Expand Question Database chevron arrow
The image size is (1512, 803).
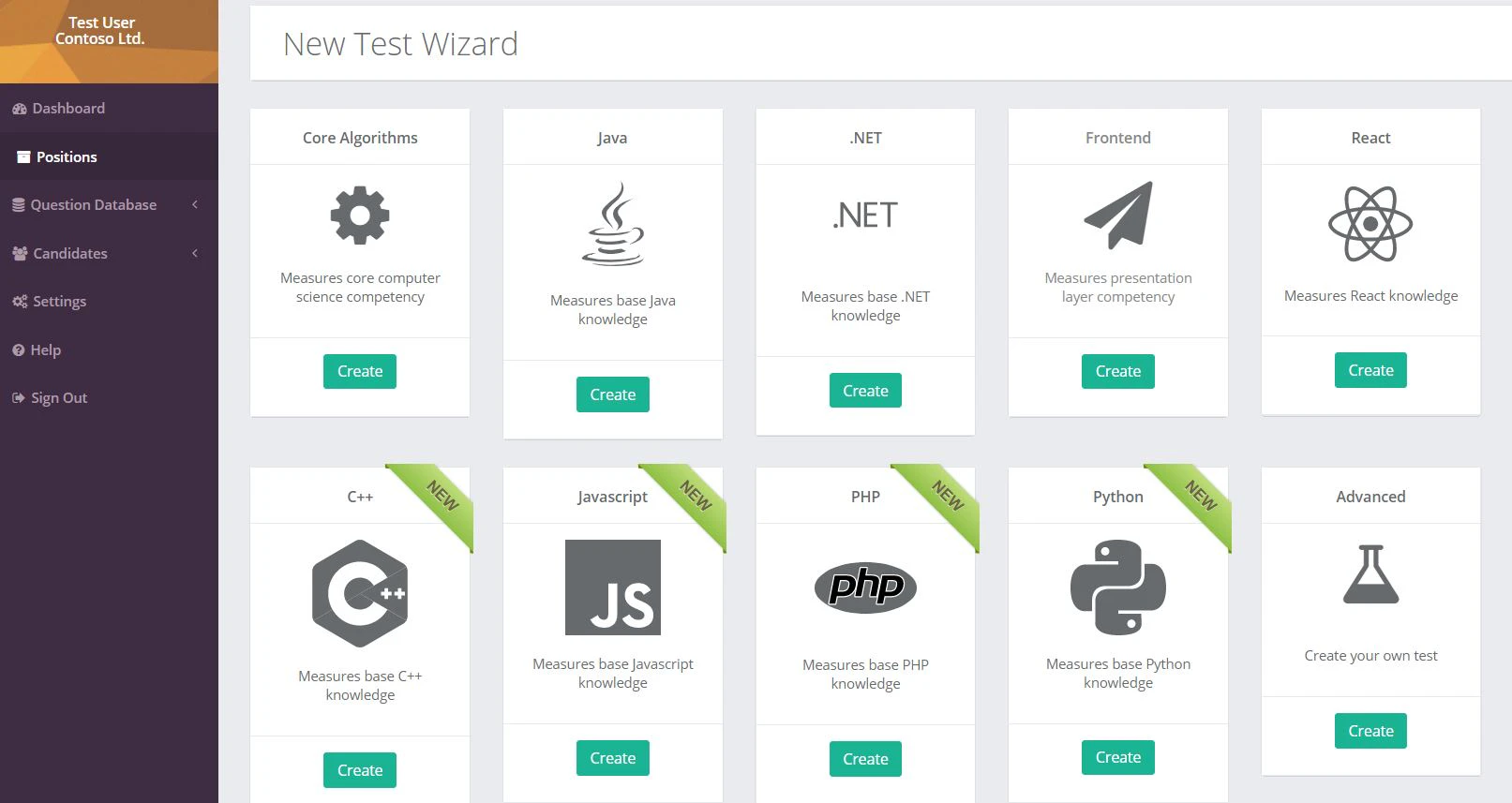pyautogui.click(x=195, y=204)
